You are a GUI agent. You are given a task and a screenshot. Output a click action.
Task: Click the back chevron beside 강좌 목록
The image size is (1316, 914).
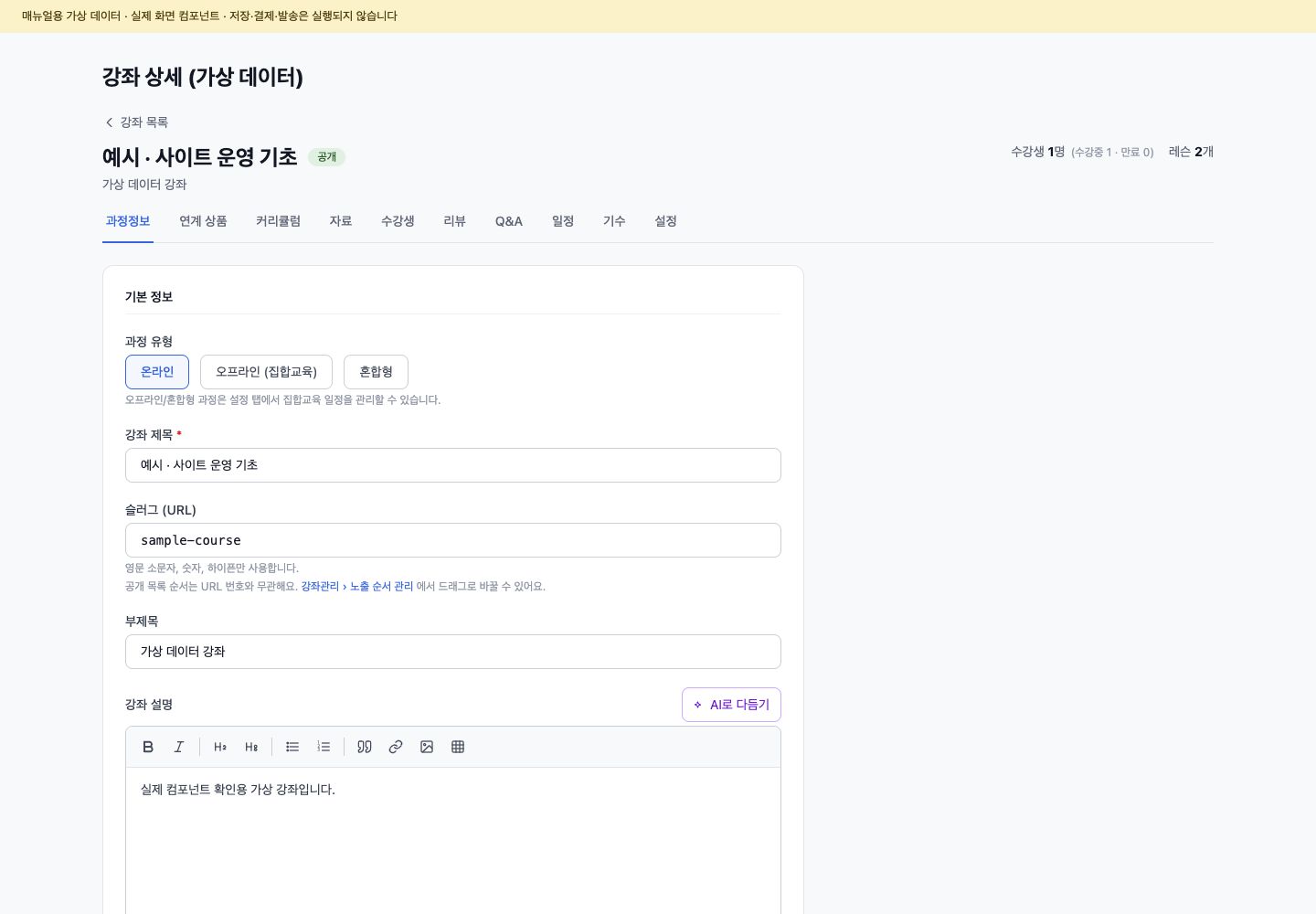pos(109,122)
